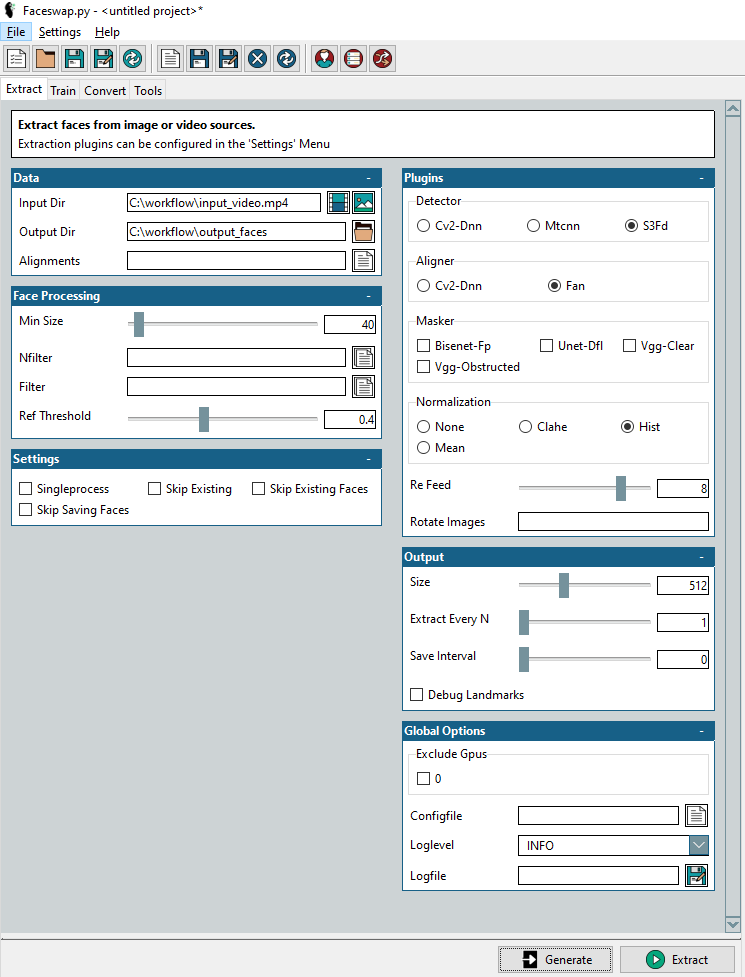Viewport: 745px width, 977px height.
Task: Switch to the Tools tab
Action: (148, 90)
